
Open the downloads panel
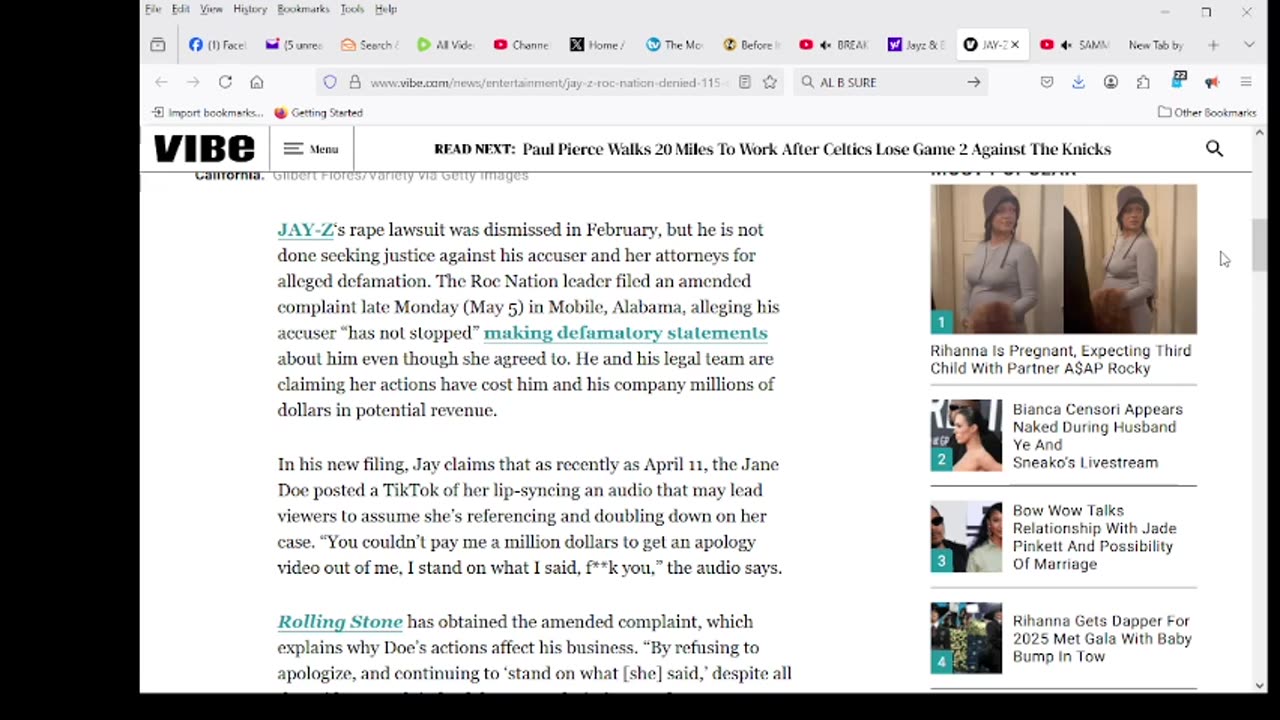pyautogui.click(x=1078, y=82)
